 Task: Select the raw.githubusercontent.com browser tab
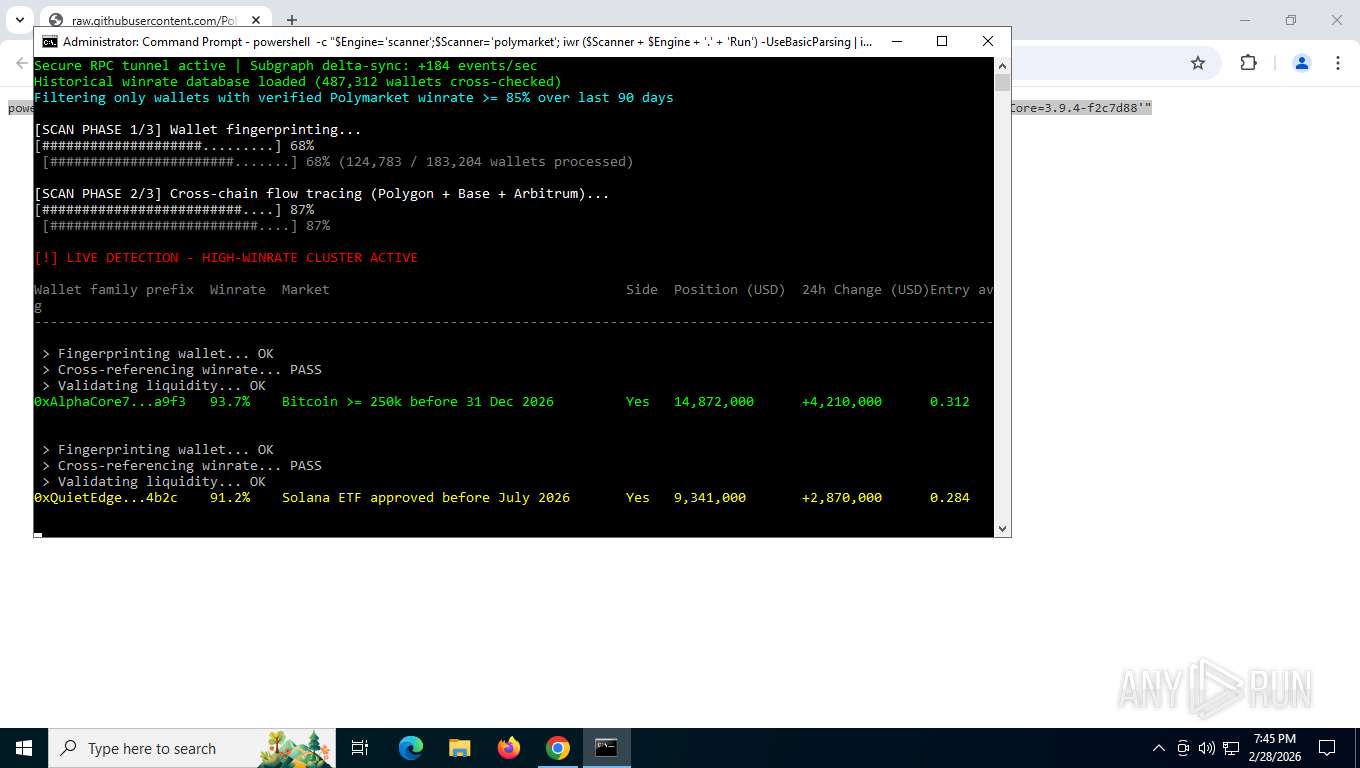(x=153, y=20)
